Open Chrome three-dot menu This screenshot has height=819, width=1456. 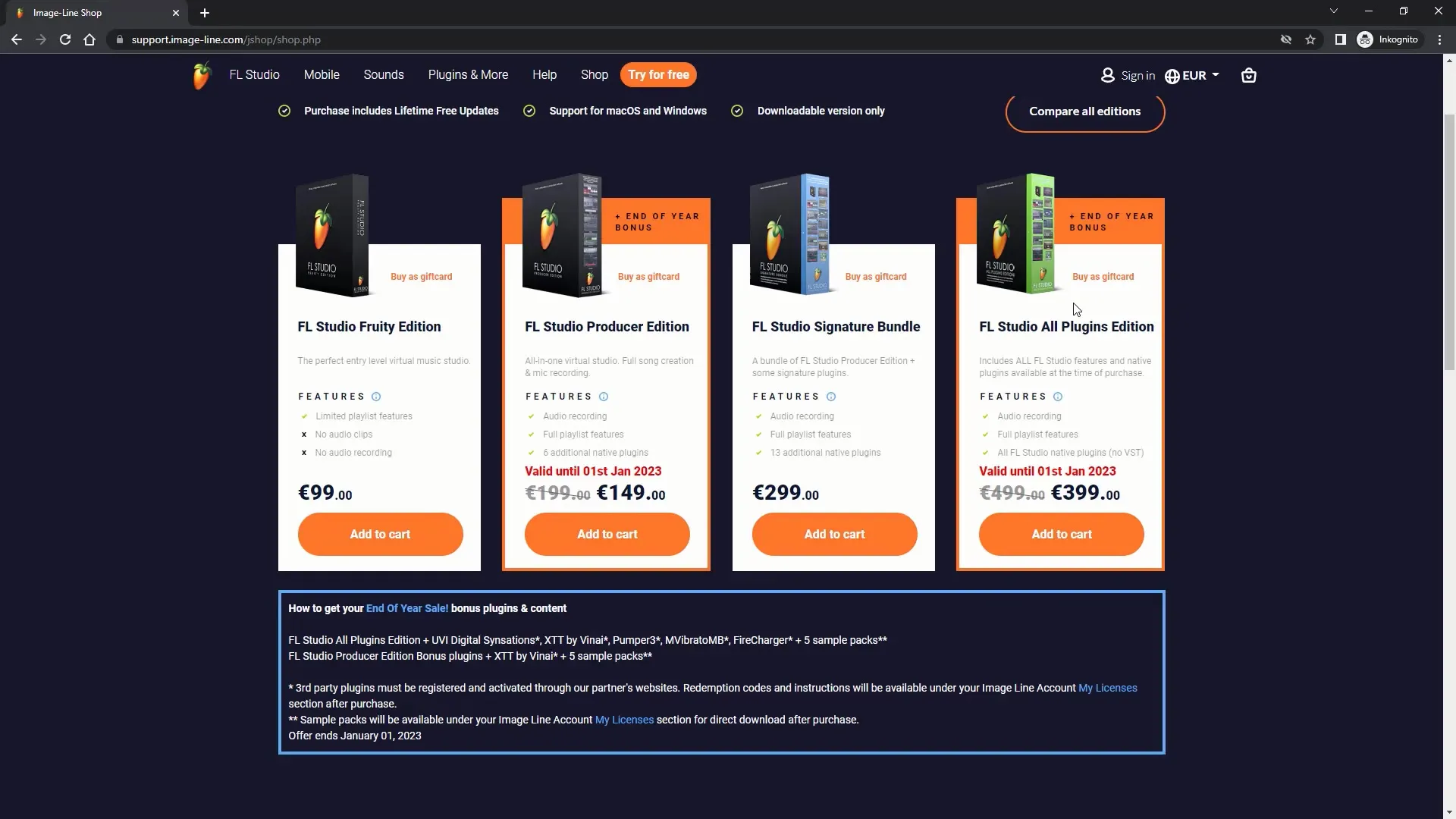pyautogui.click(x=1439, y=39)
